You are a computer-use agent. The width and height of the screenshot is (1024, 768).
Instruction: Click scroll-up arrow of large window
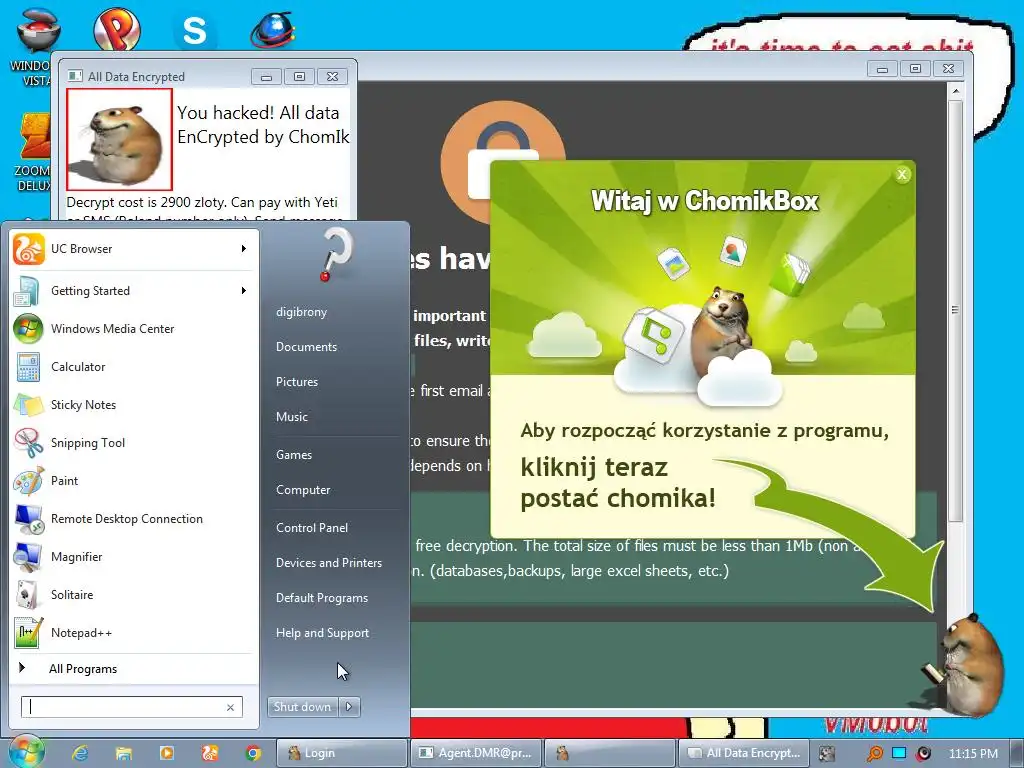pos(955,91)
